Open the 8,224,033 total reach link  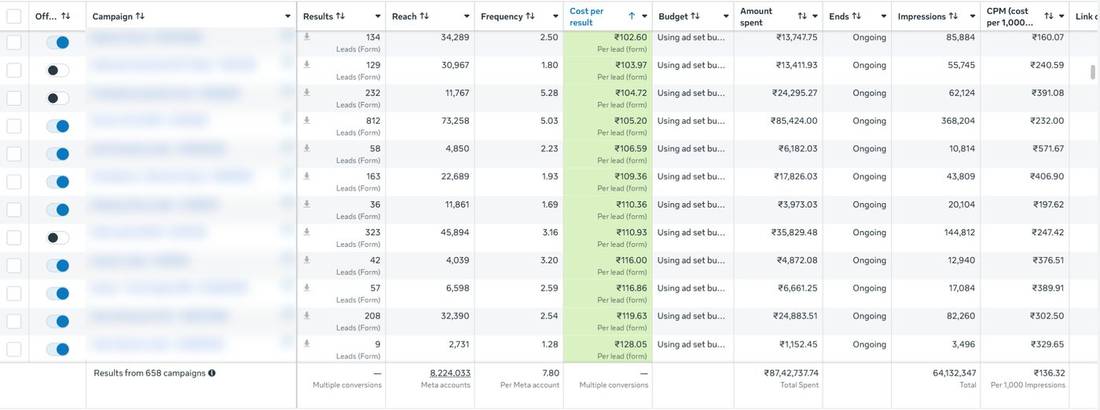pos(450,373)
